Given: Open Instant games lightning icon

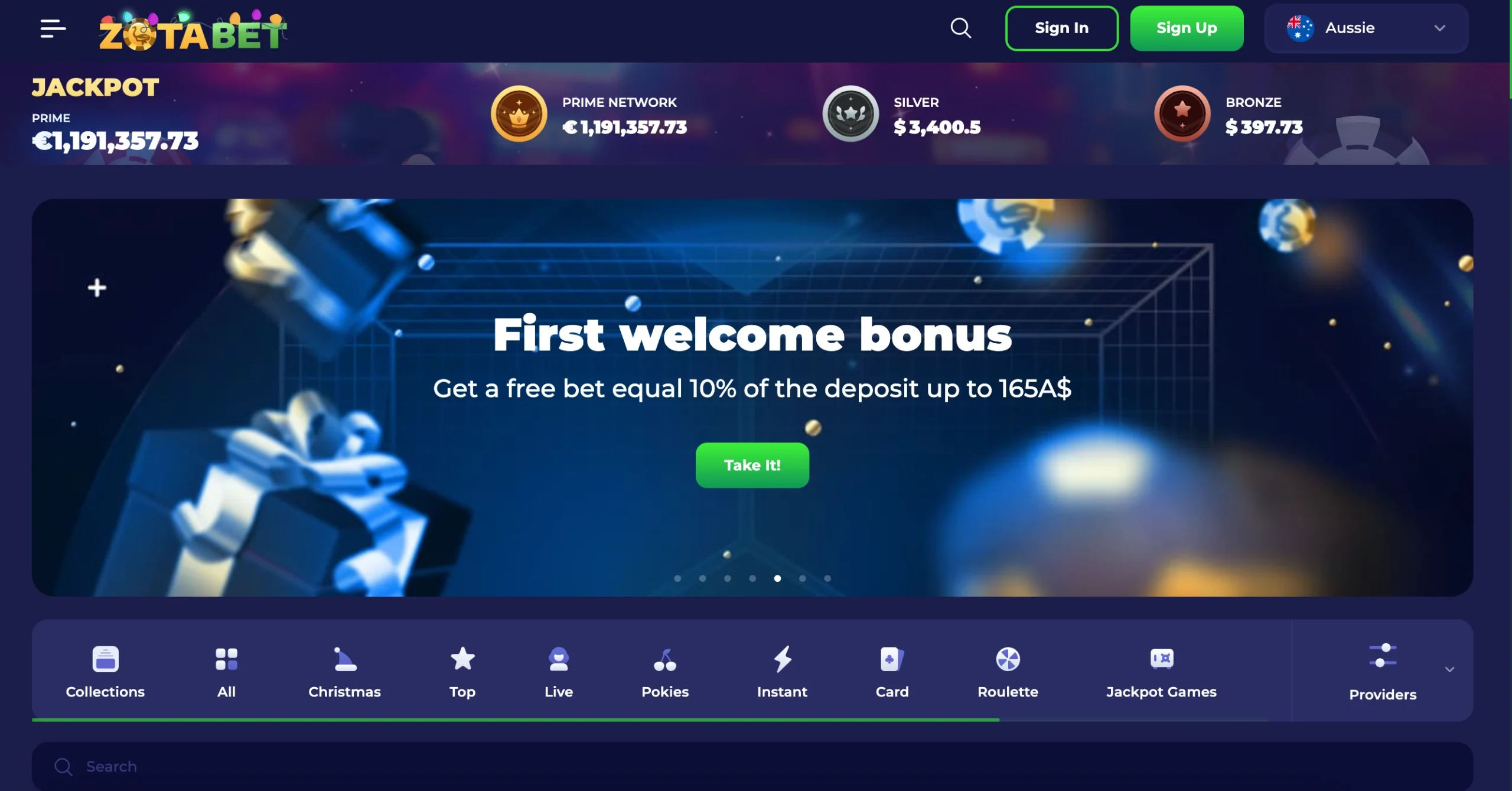Looking at the screenshot, I should coord(783,659).
